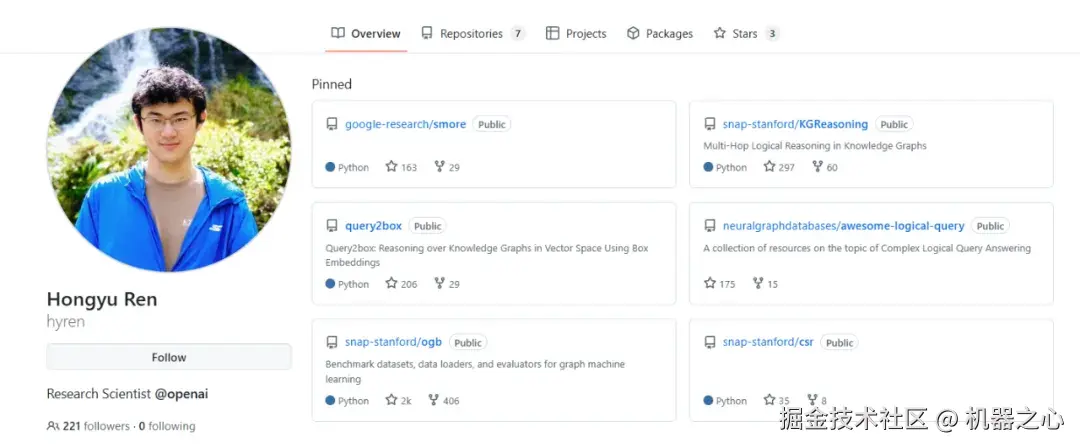Click the Public badge on the csr card
Viewport: 1080px width, 448px height.
[x=840, y=343]
